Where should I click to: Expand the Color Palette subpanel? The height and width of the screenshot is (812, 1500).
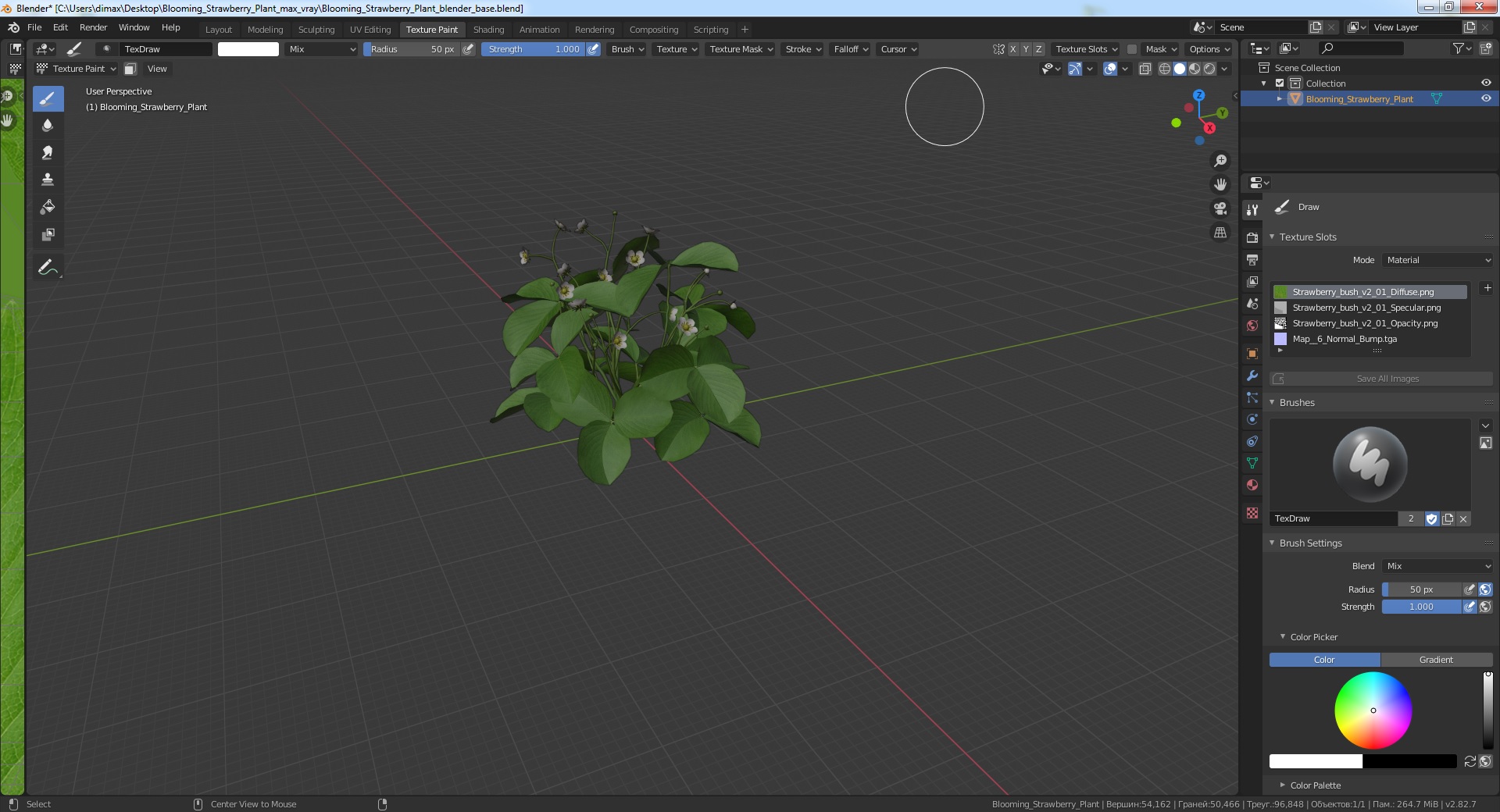(x=1283, y=785)
